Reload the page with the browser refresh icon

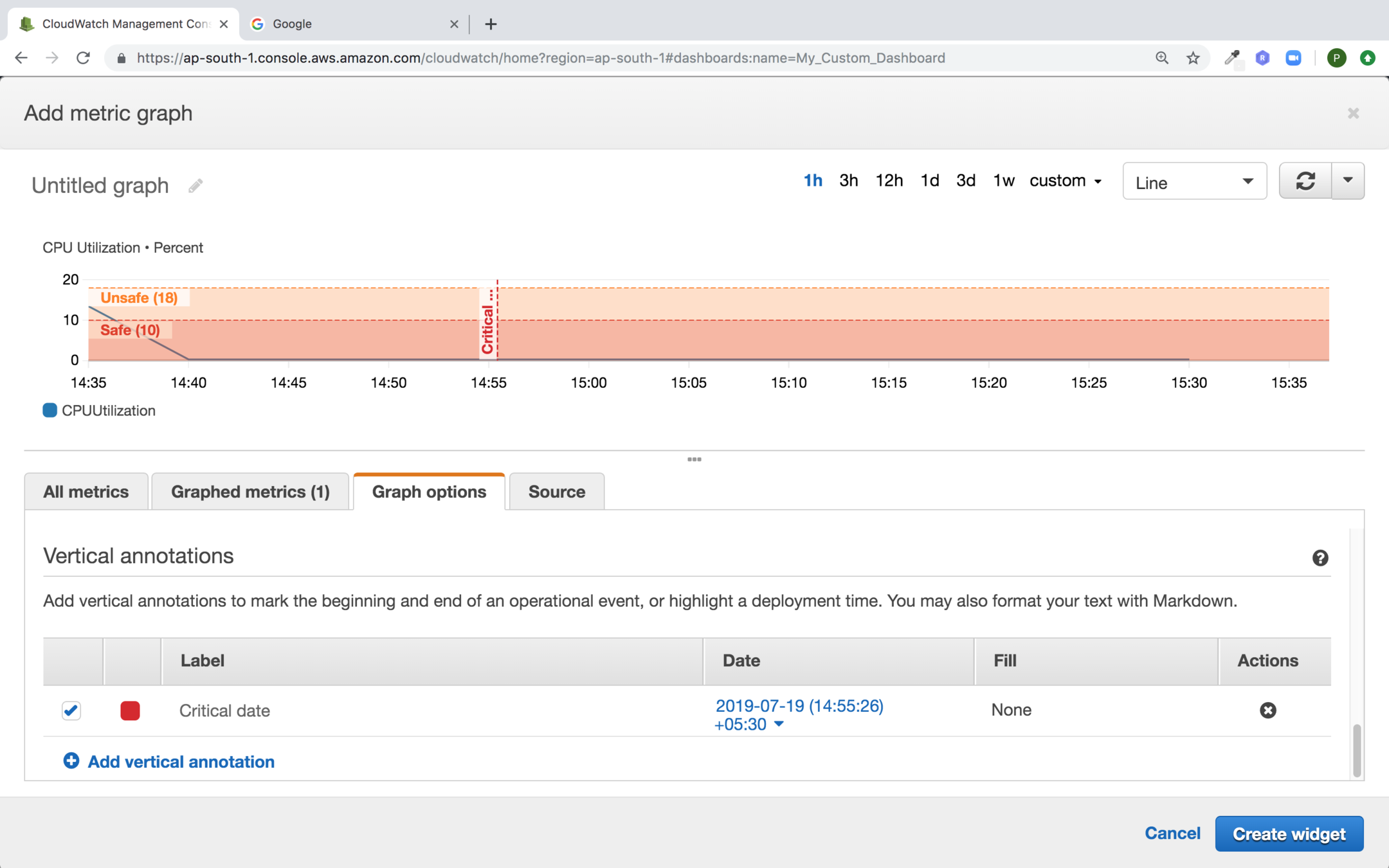(83, 58)
